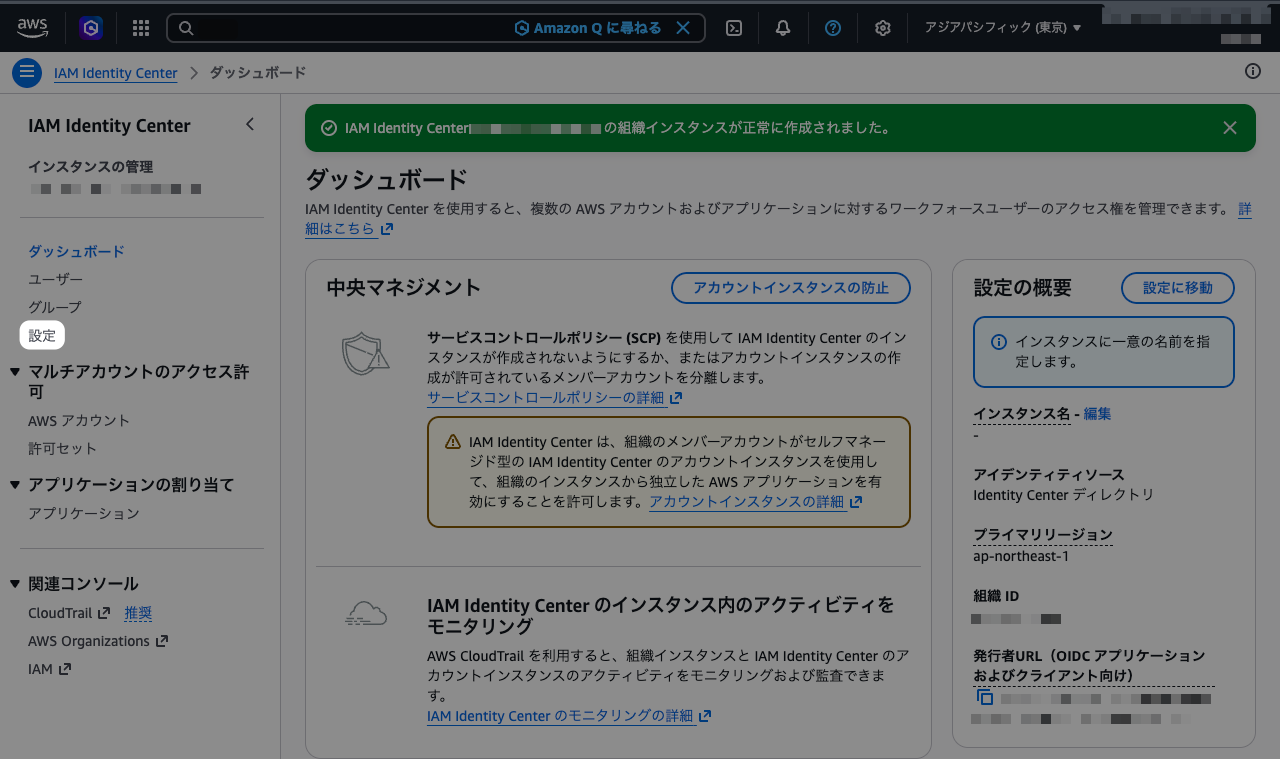Click the Identity Center ディレクトリ value
The image size is (1280, 759).
pos(1064,495)
